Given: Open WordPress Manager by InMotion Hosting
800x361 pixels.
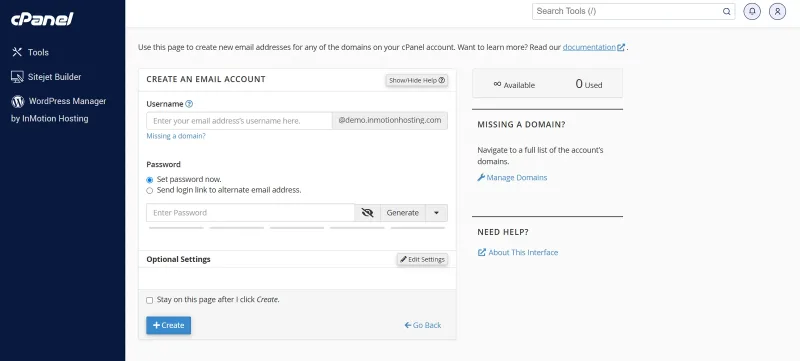Looking at the screenshot, I should coord(59,110).
